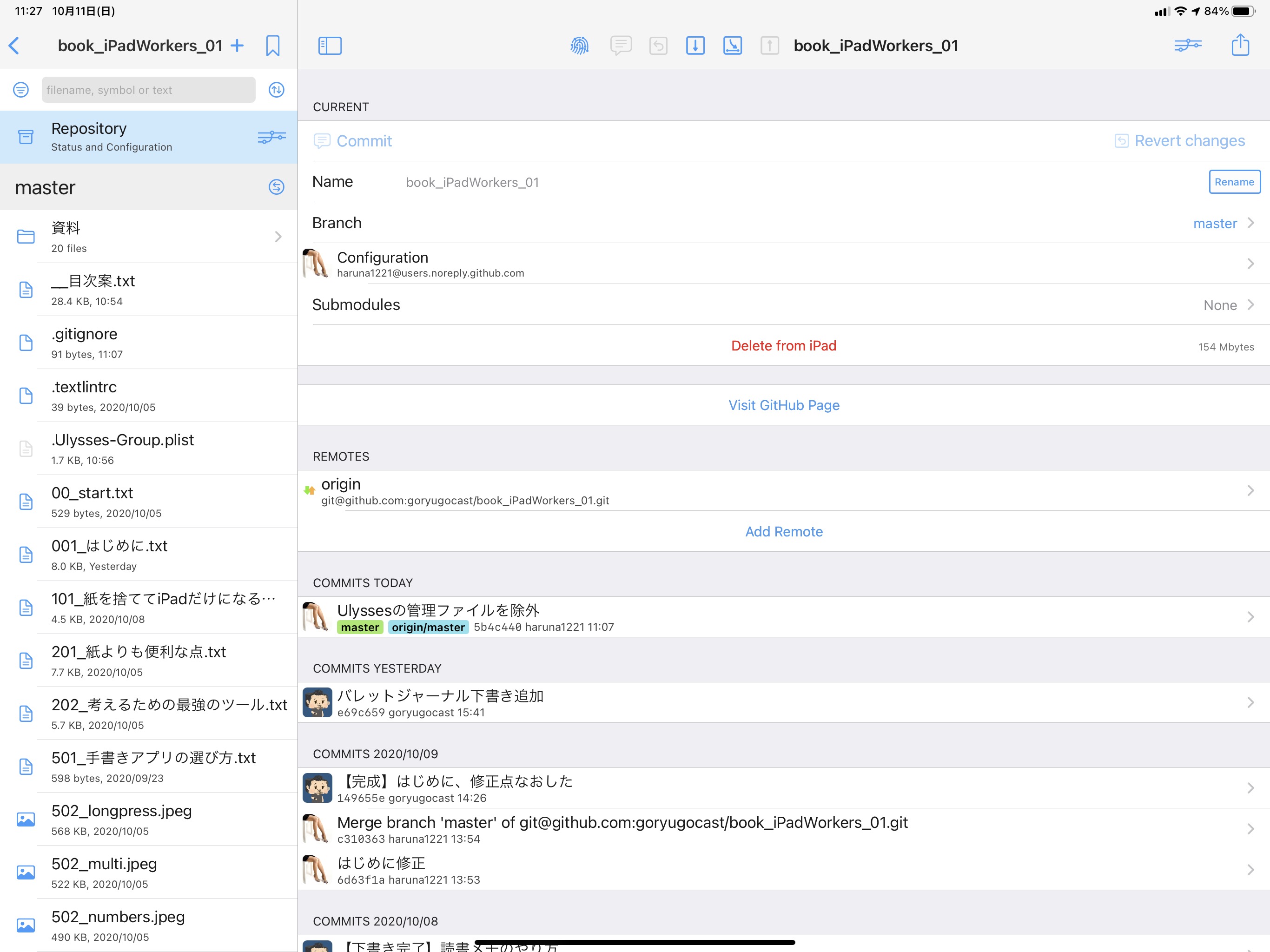The width and height of the screenshot is (1270, 952).
Task: Add new file with plus icon
Action: pos(237,46)
